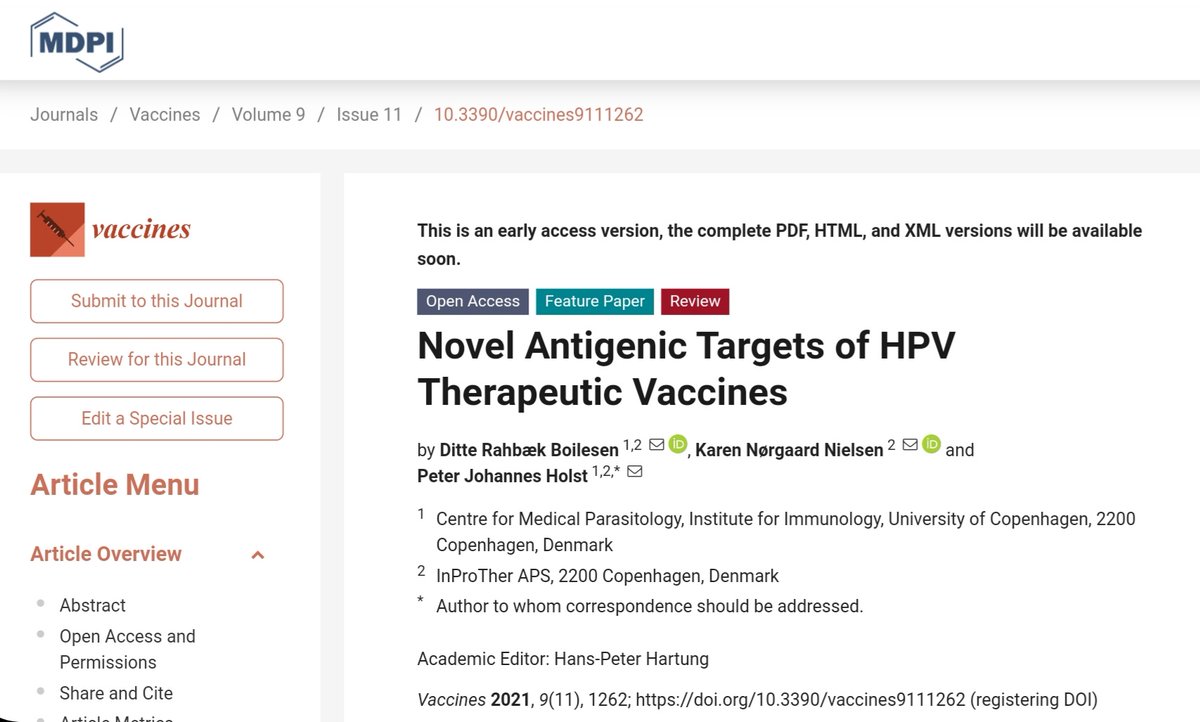Screen dimensions: 1200x722
Task: Email Peter Johannes Holst via envelope icon
Action: [634, 471]
